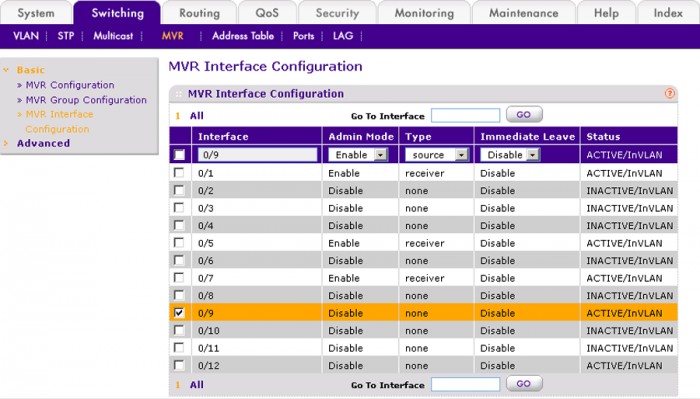The width and height of the screenshot is (700, 399).
Task: Click the Immediate Leave column header
Action: coord(527,137)
